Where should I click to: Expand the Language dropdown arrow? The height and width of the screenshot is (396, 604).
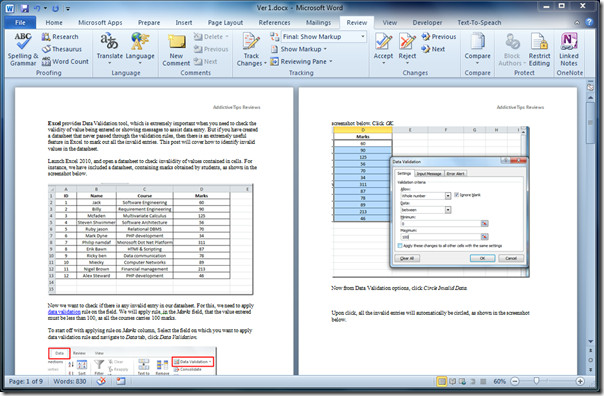pyautogui.click(x=140, y=63)
